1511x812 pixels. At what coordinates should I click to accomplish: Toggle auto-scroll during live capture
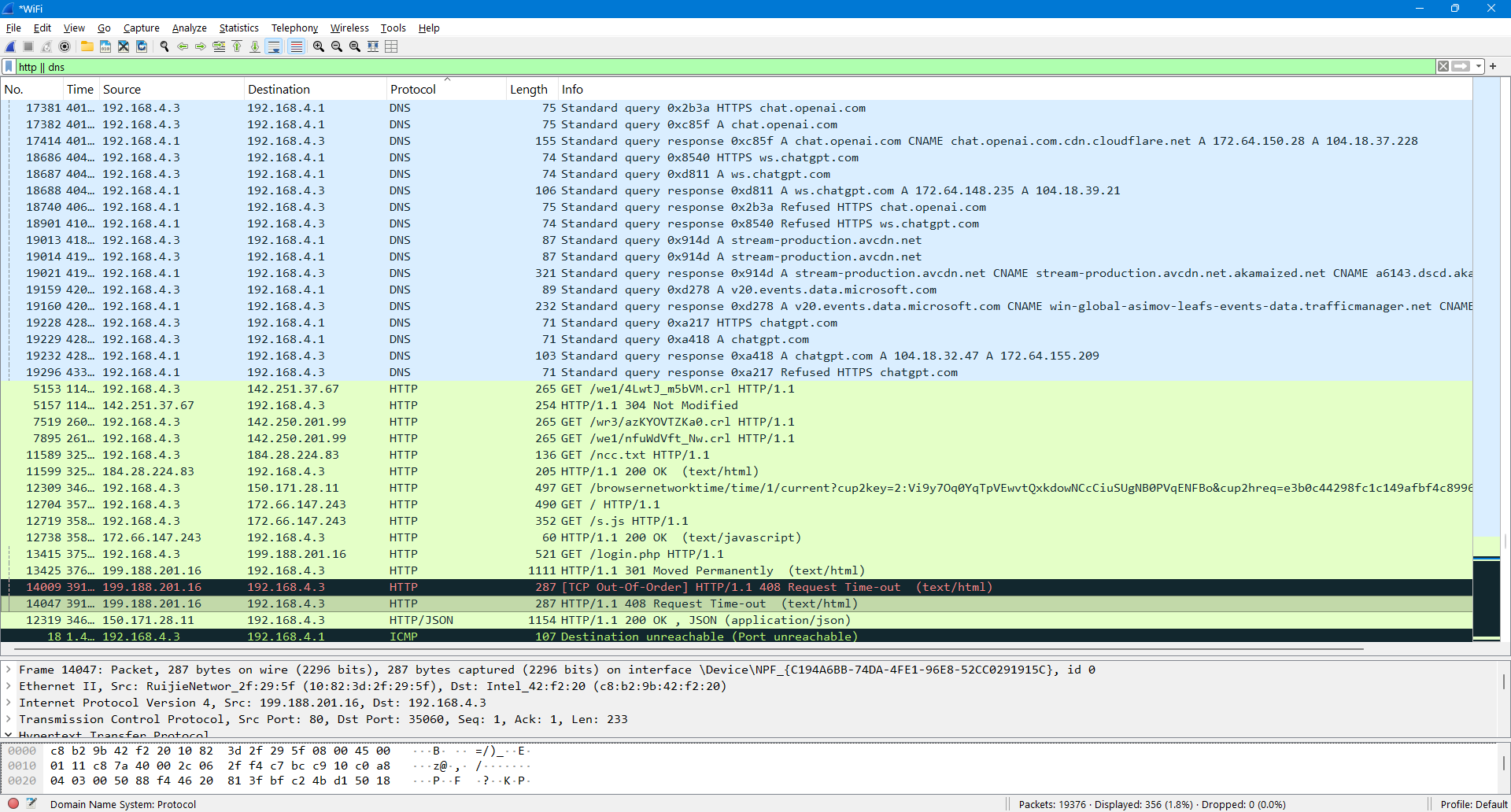[x=274, y=46]
